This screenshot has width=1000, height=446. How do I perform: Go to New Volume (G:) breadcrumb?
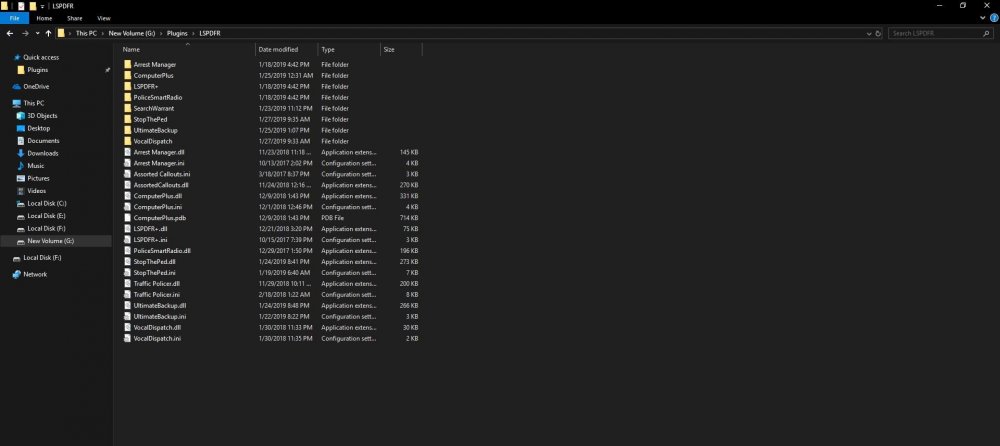[x=131, y=33]
